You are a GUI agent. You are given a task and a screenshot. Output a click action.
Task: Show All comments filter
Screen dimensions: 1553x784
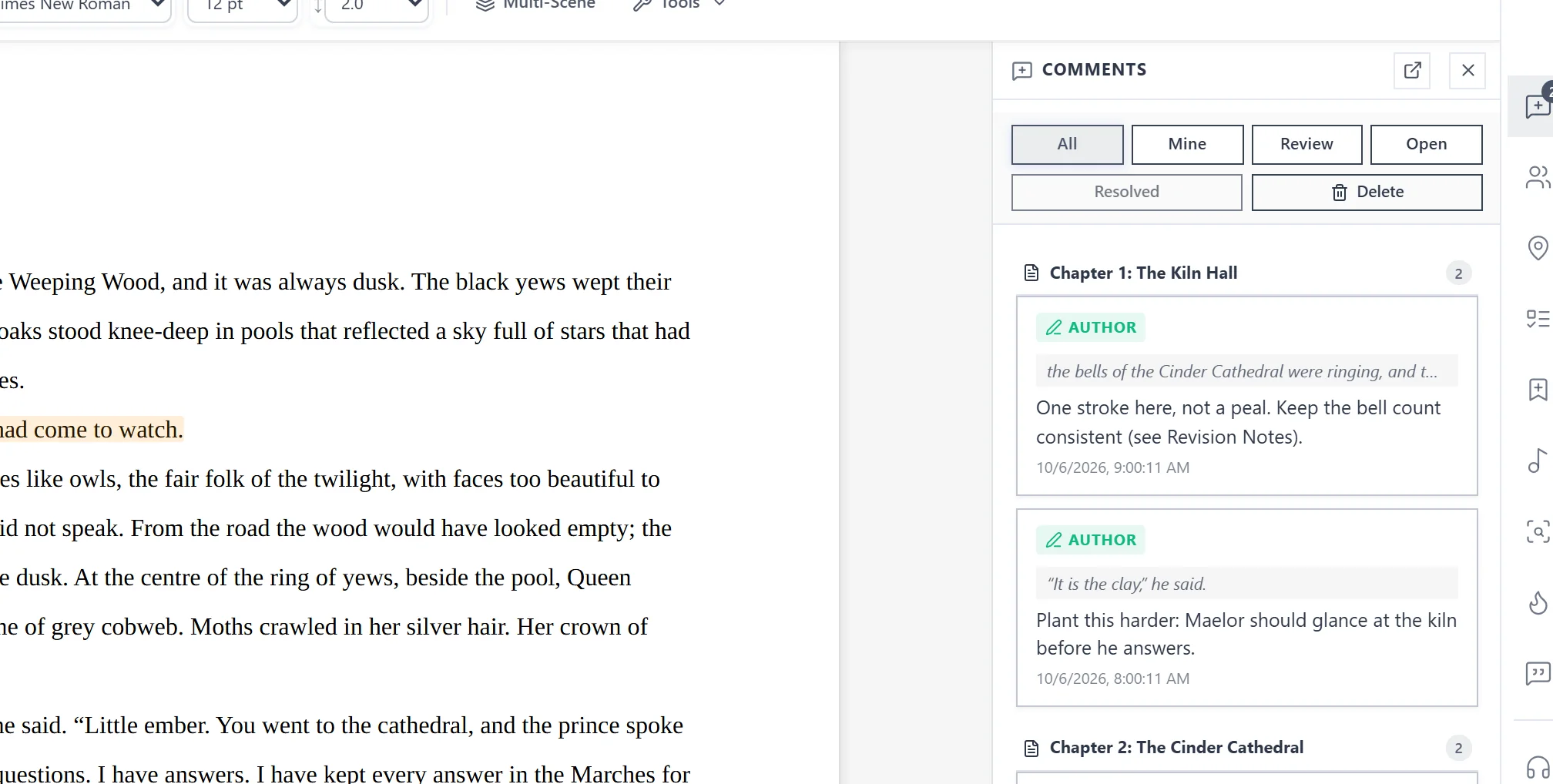(1067, 144)
